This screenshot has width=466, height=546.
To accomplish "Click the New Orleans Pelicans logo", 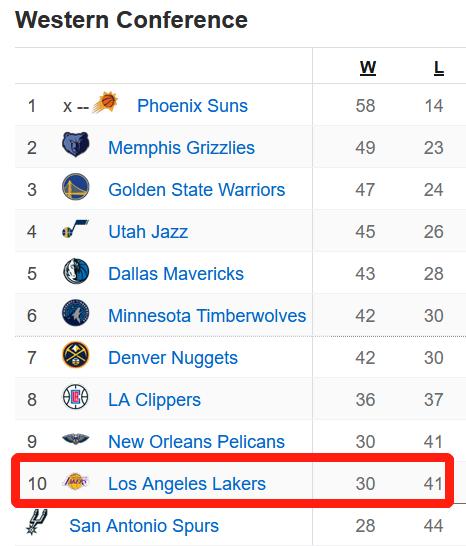I will coord(76,438).
